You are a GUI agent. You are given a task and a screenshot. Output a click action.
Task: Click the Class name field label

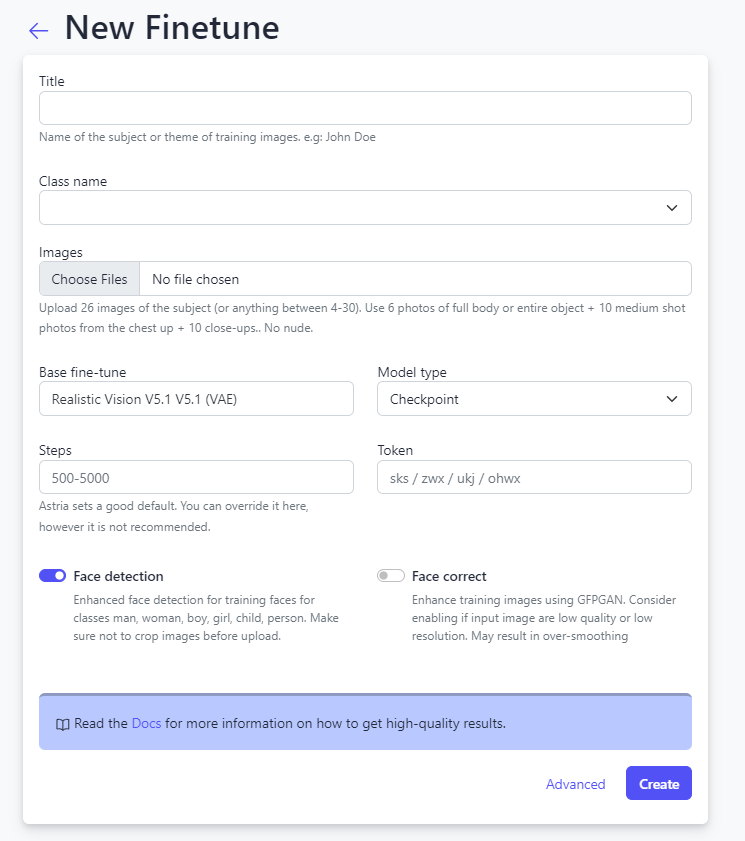point(73,182)
